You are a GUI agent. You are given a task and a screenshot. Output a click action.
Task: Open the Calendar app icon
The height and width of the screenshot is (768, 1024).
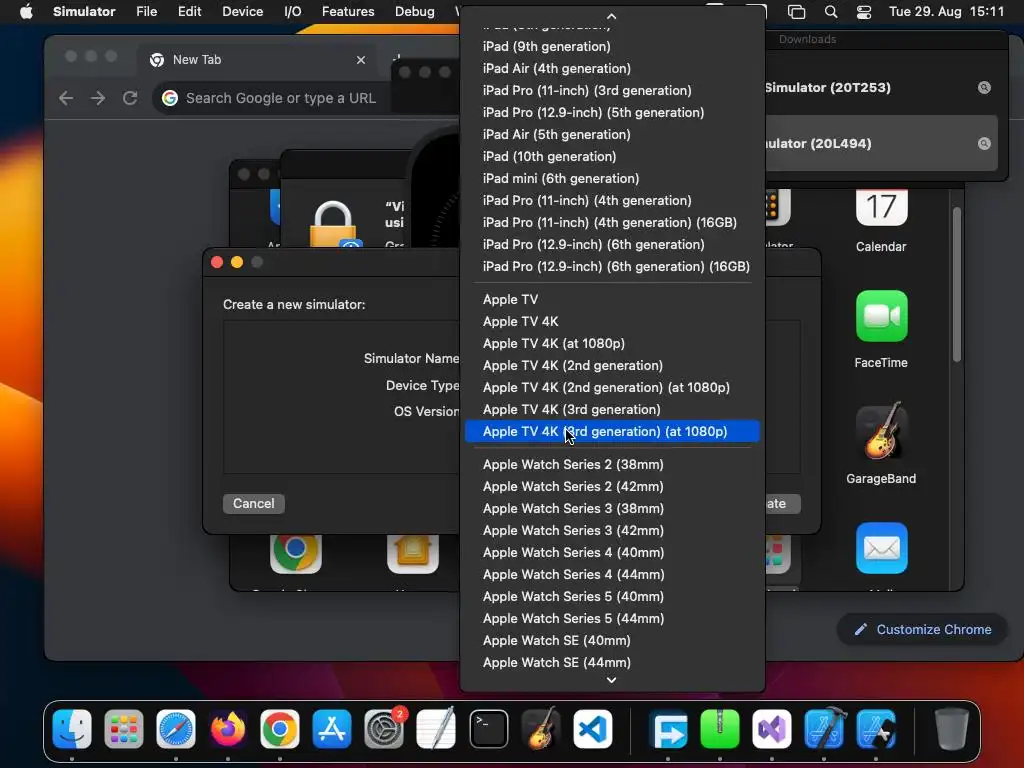click(881, 209)
